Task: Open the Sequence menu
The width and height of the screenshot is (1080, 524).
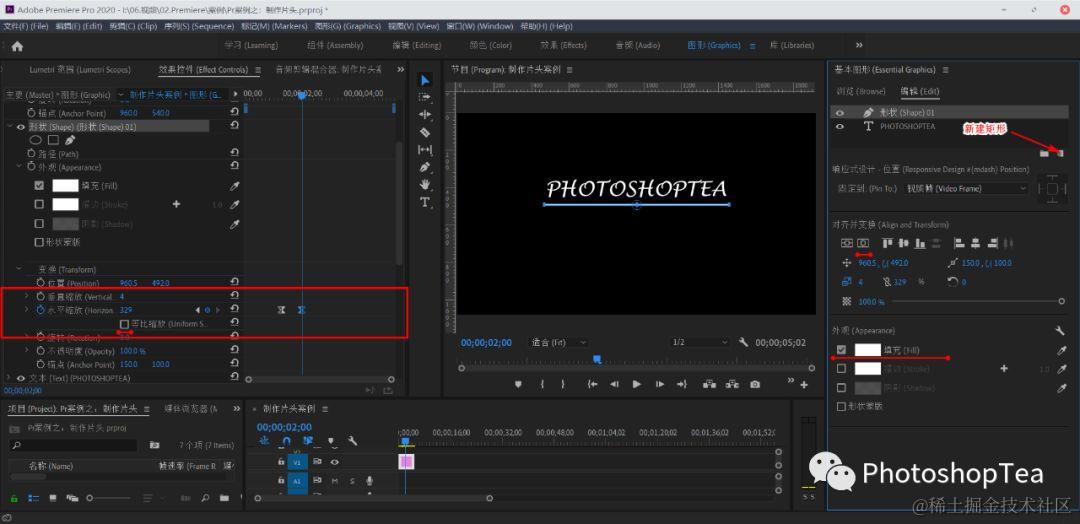Action: (199, 26)
